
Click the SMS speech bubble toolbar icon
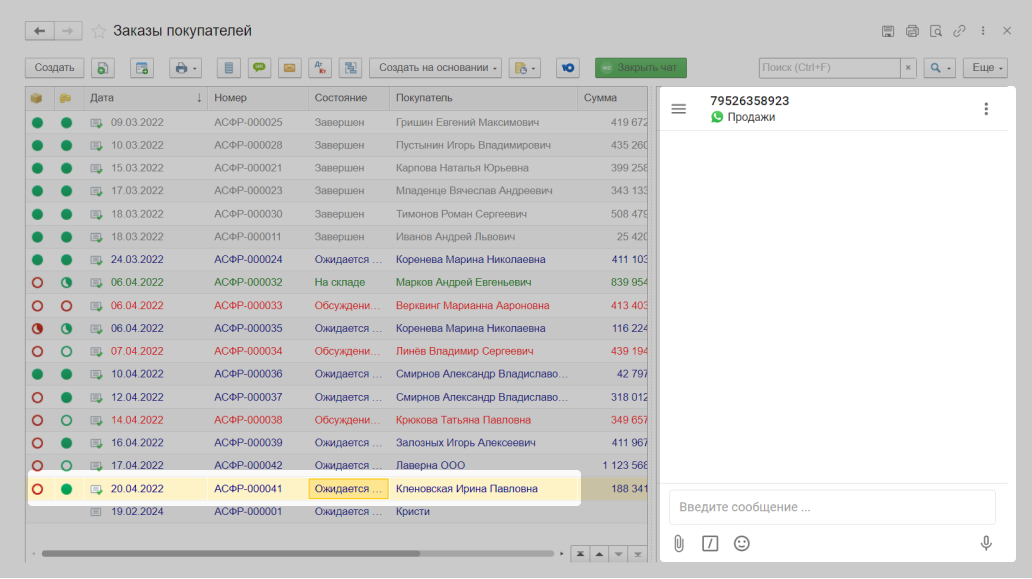pyautogui.click(x=260, y=68)
